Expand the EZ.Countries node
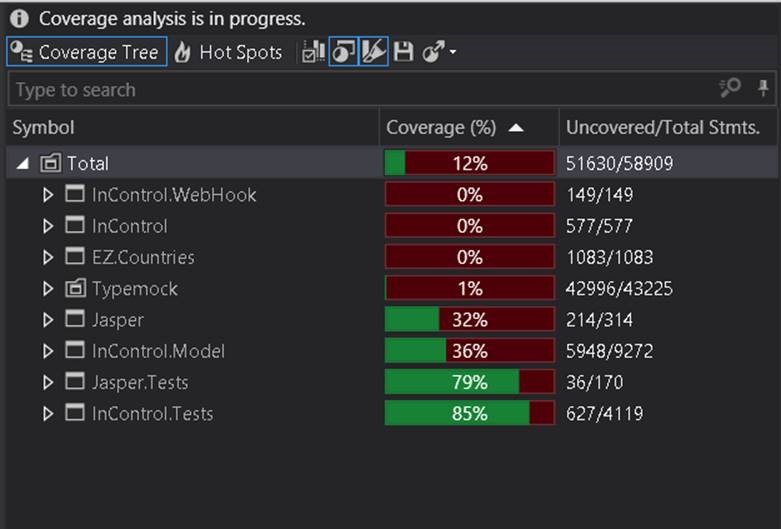This screenshot has height=529, width=781. (x=48, y=258)
